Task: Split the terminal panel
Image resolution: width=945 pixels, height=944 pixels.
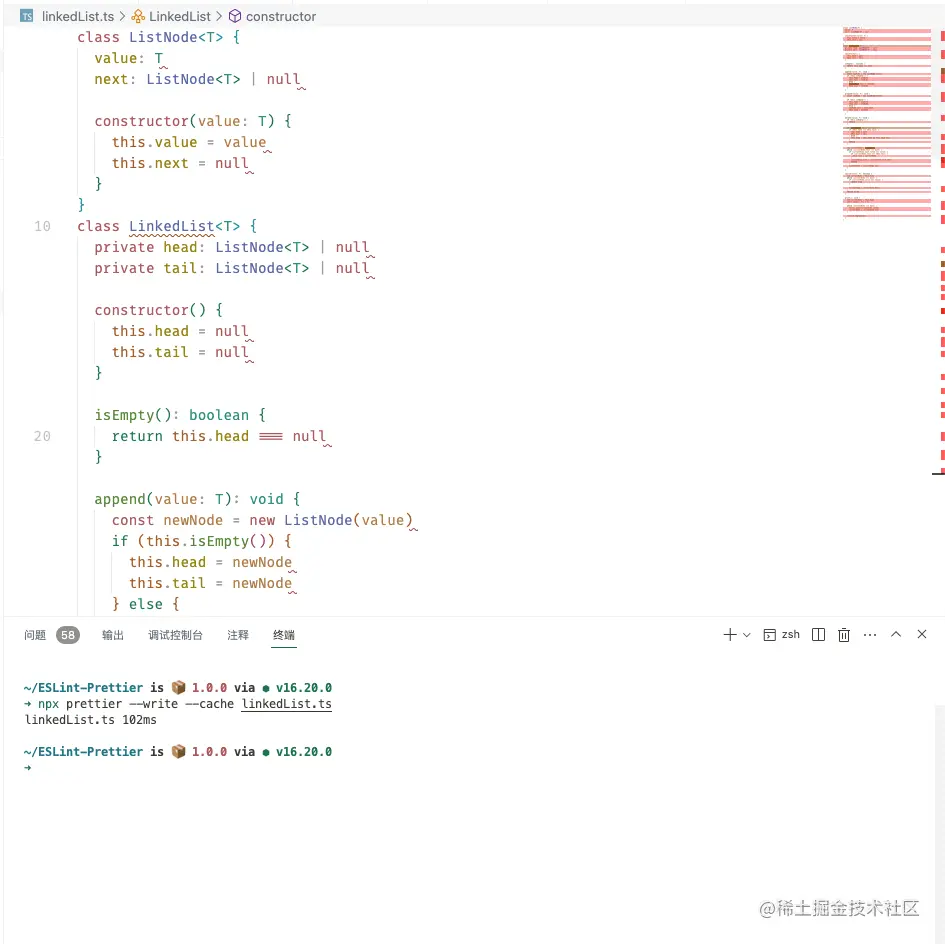Action: coord(818,635)
